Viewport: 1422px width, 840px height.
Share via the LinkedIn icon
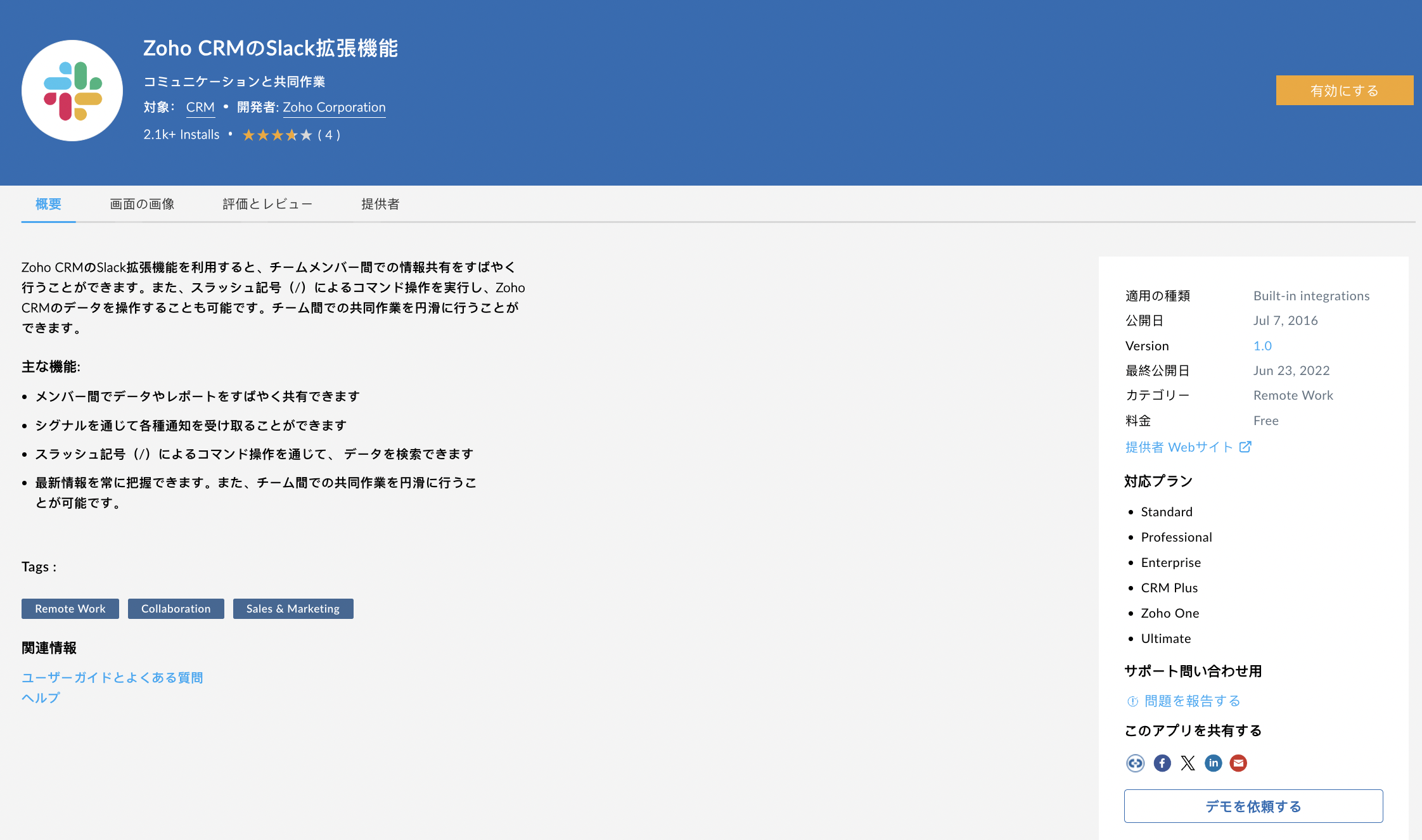(1213, 763)
